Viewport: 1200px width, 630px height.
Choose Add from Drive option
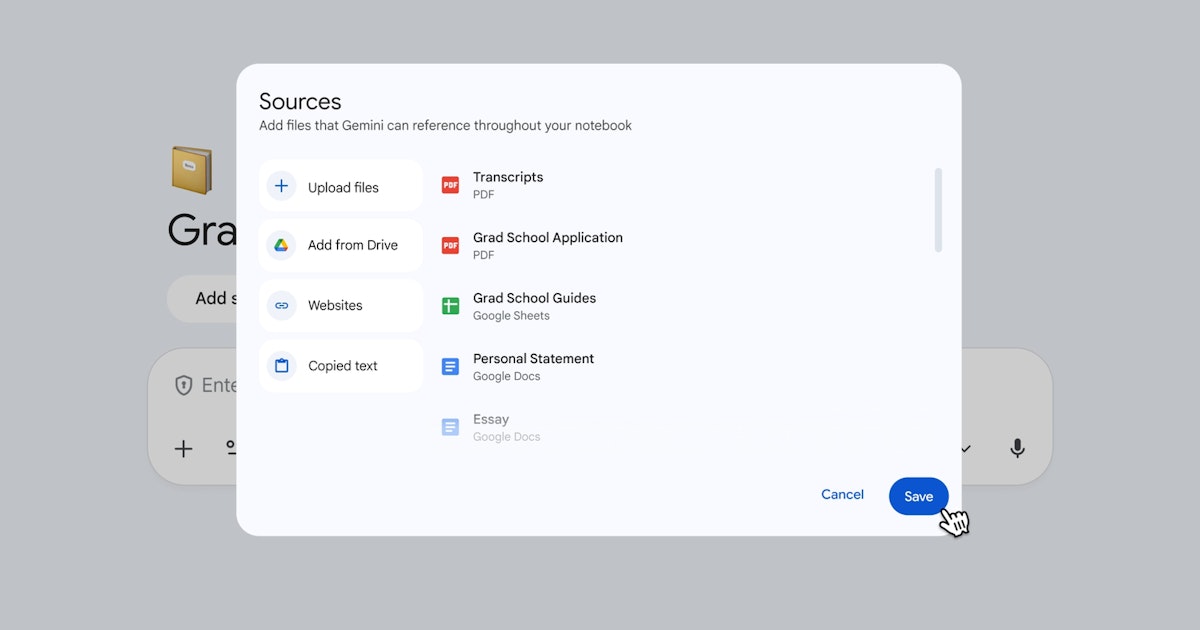click(x=341, y=245)
